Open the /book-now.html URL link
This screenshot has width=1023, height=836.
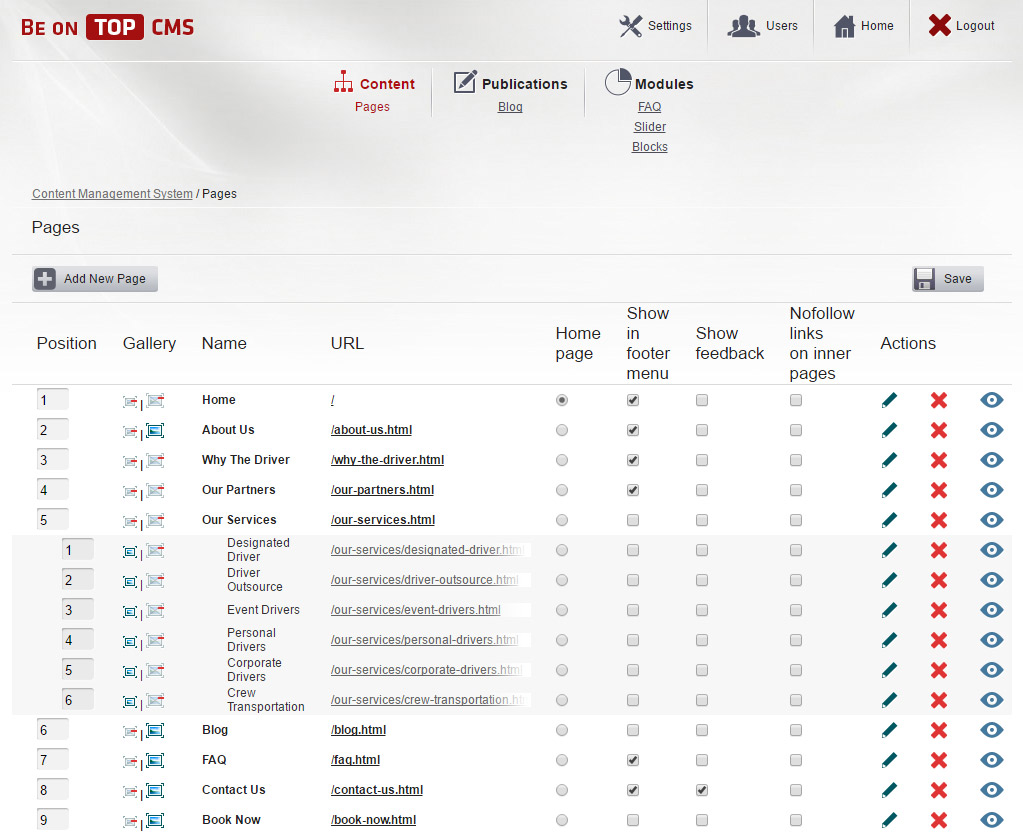373,820
